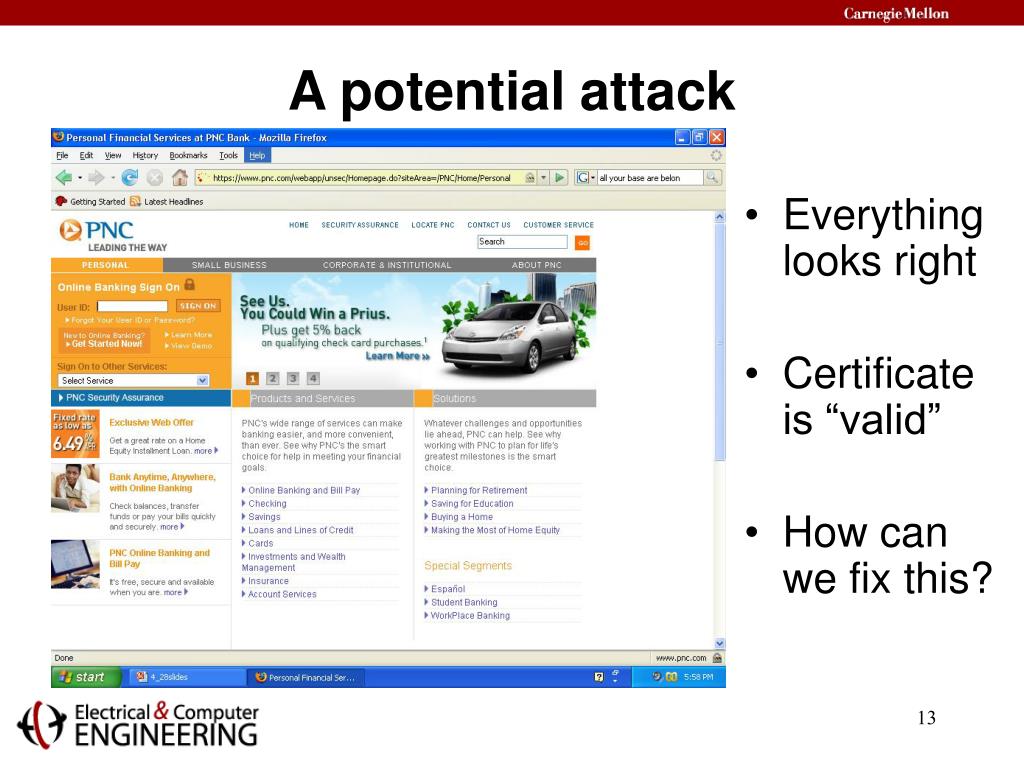The image size is (1024, 768).
Task: Switch to the 4_28slides taskbar item
Action: point(185,677)
